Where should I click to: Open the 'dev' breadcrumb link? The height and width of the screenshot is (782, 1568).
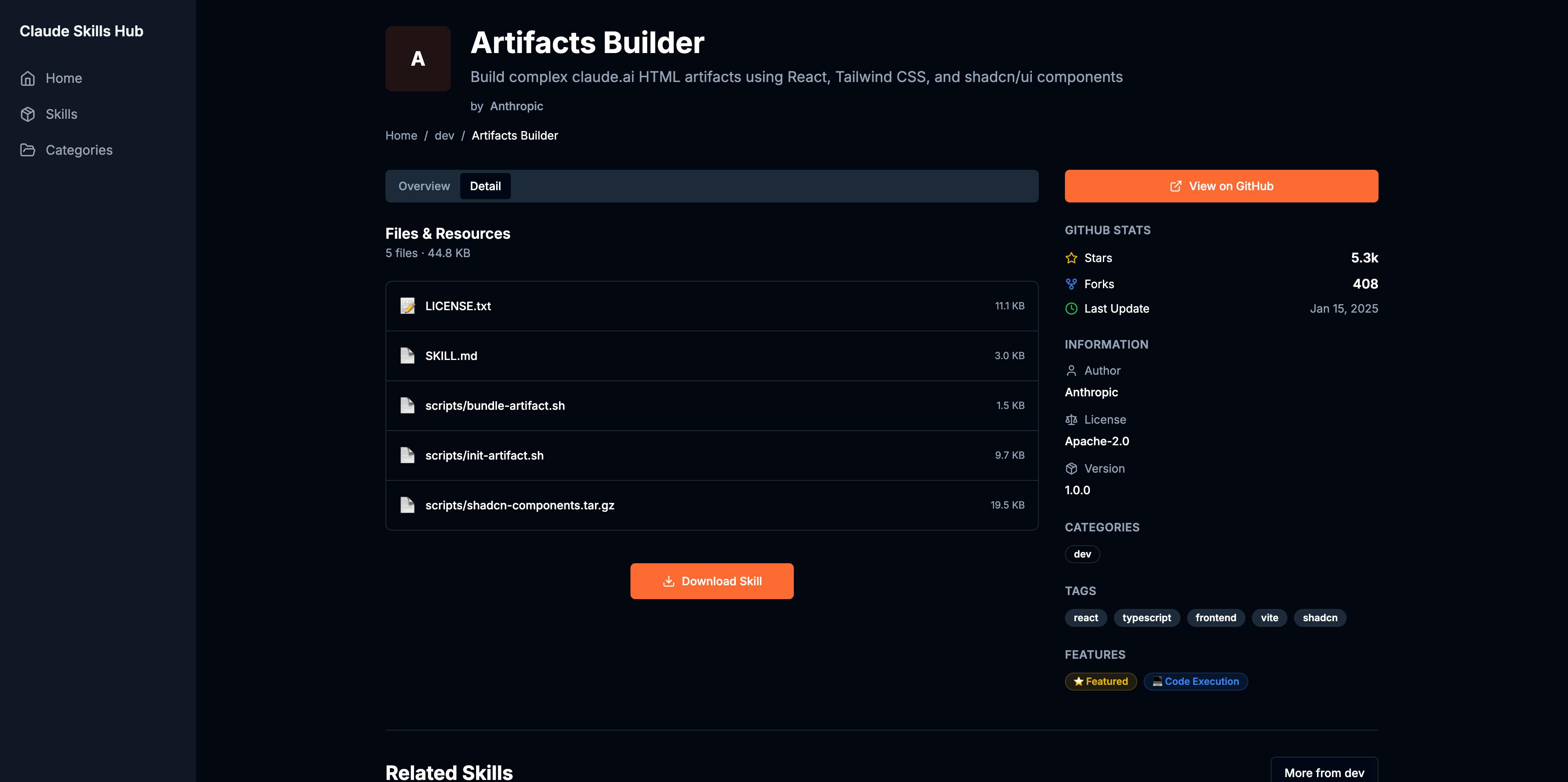(x=444, y=136)
